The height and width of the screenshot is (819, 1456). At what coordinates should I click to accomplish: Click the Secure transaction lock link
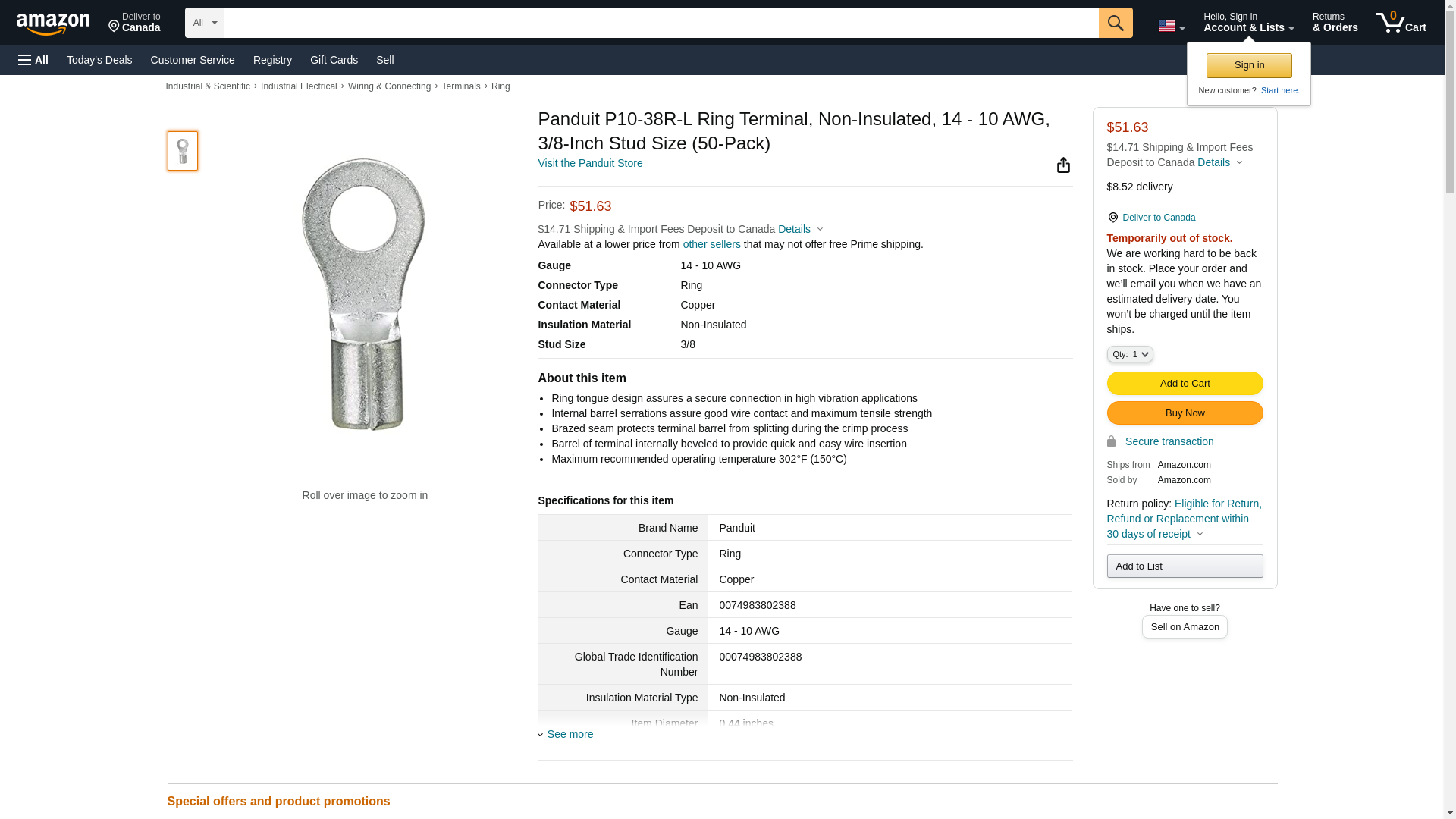(x=1168, y=441)
